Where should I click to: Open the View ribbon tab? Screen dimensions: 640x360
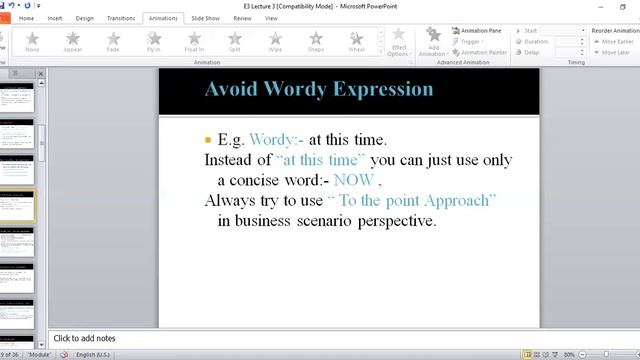pos(271,18)
